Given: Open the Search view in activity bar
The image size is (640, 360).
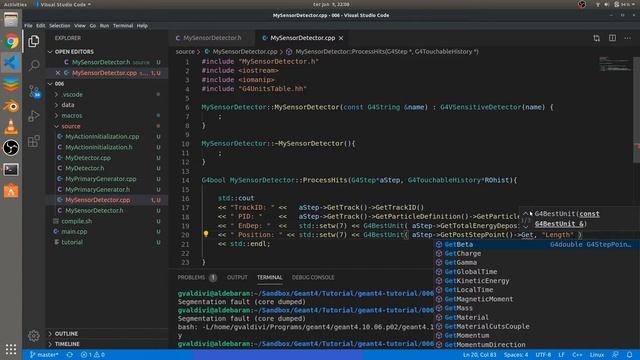Looking at the screenshot, I should point(34,65).
